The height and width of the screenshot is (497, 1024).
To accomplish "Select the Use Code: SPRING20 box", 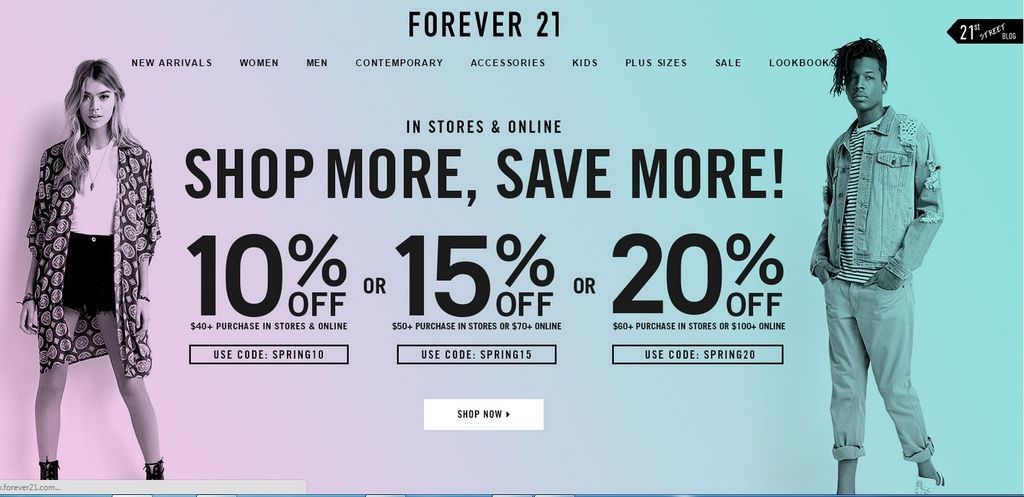I will pos(697,355).
